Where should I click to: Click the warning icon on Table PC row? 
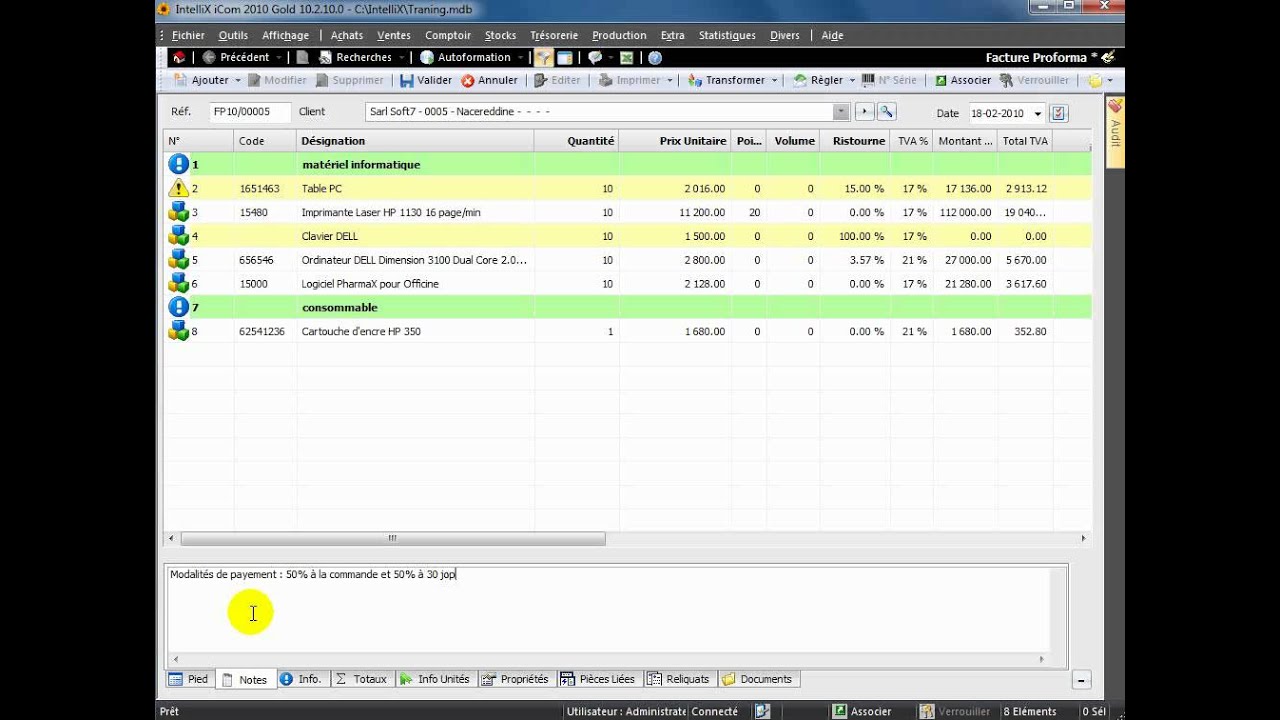click(x=178, y=188)
